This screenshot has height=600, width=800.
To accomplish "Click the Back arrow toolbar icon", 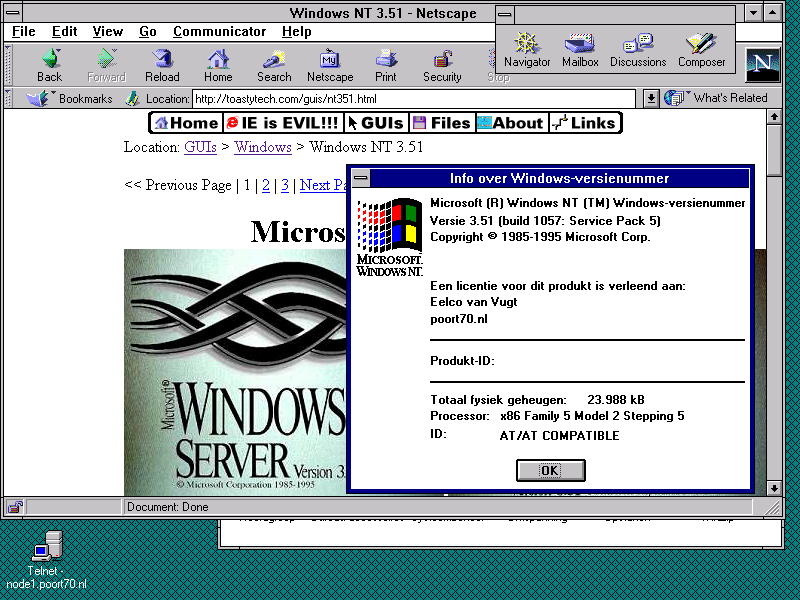I will tap(49, 59).
